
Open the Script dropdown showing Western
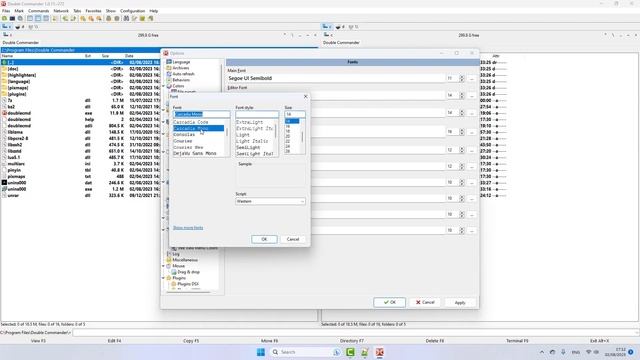pyautogui.click(x=270, y=201)
